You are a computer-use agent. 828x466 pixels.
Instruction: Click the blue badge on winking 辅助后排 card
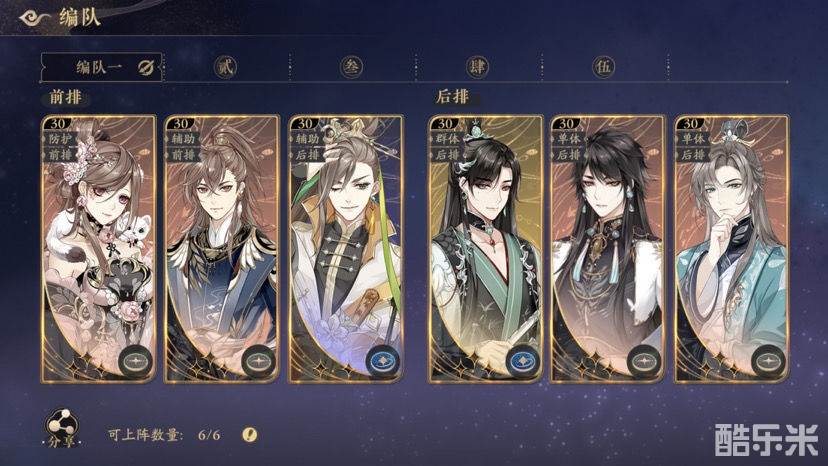coord(383,362)
